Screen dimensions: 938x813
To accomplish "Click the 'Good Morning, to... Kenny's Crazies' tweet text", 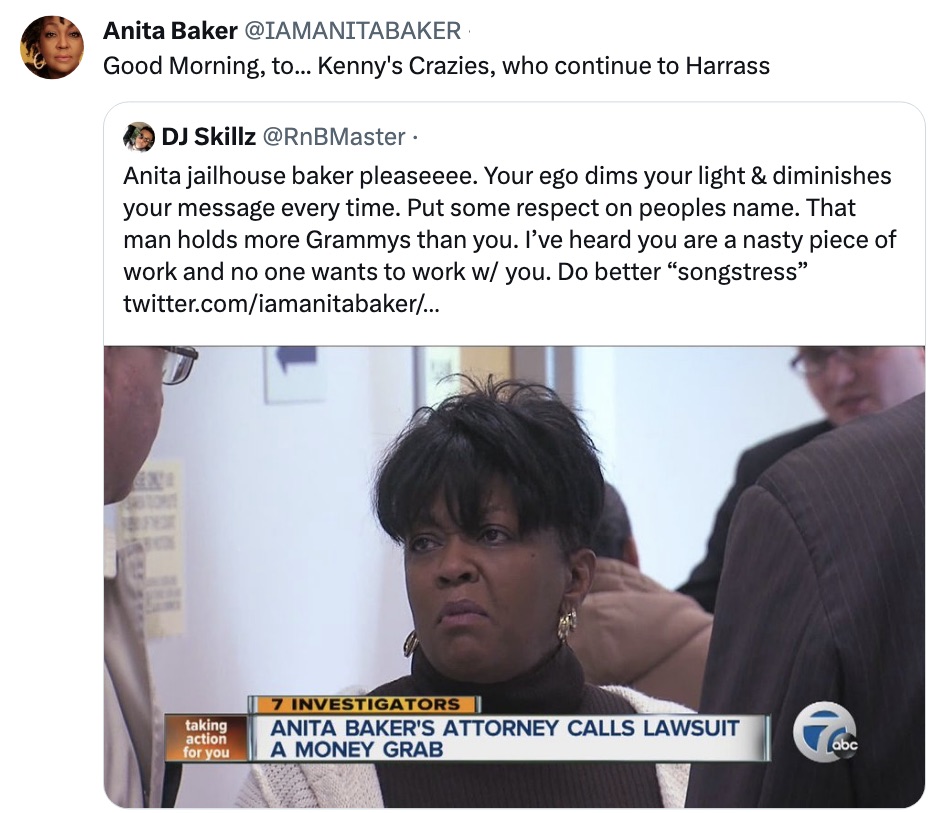I will [x=436, y=65].
